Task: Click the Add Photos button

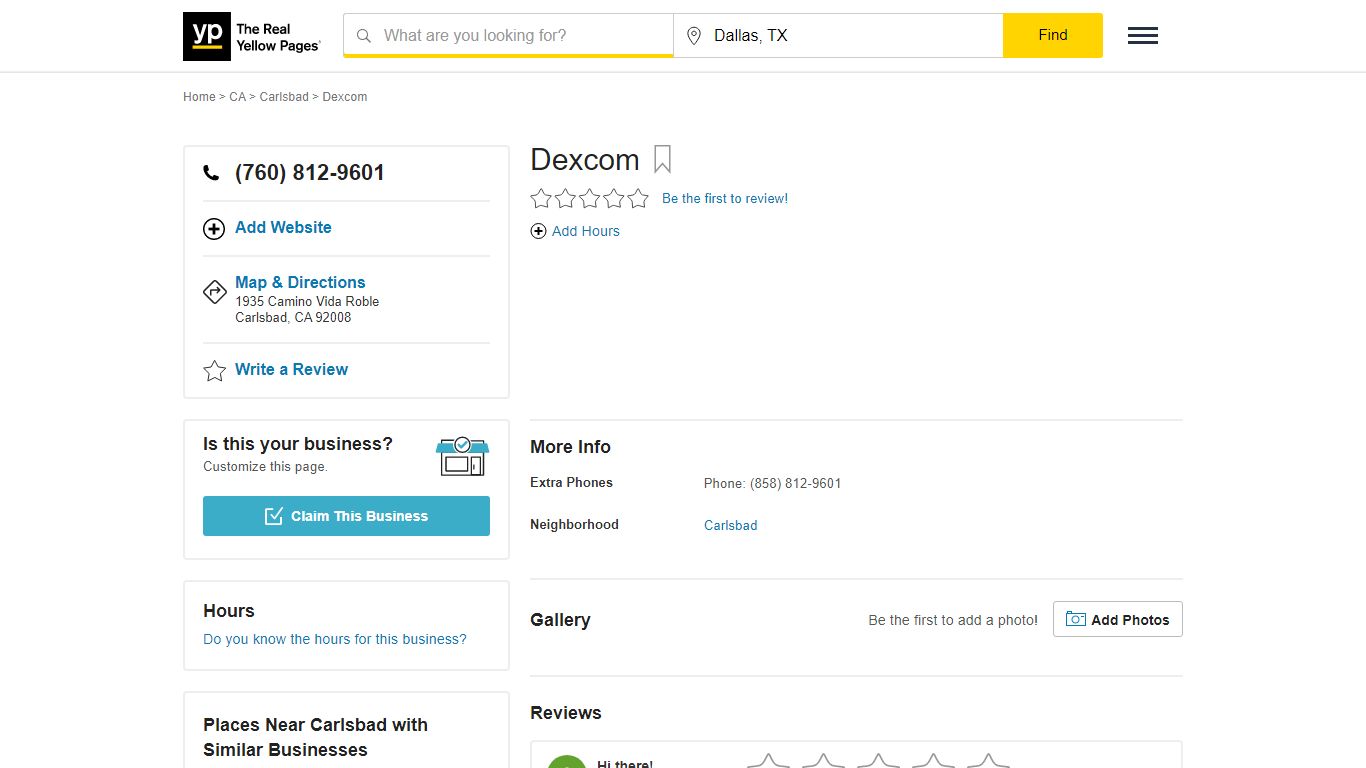Action: click(1118, 619)
